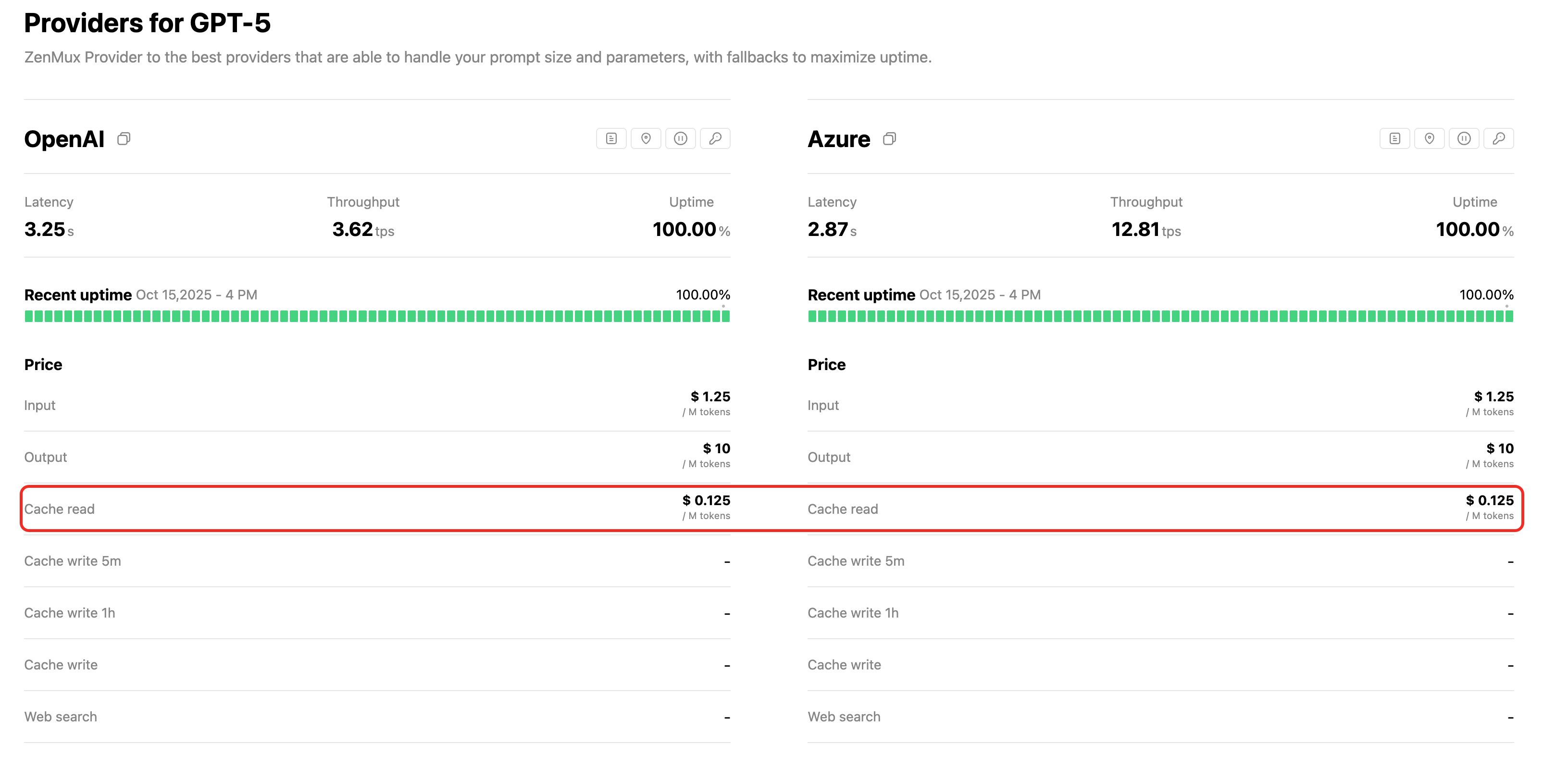Click last bar in Azure uptime chart
Viewport: 1568px width, 768px height.
1509,316
